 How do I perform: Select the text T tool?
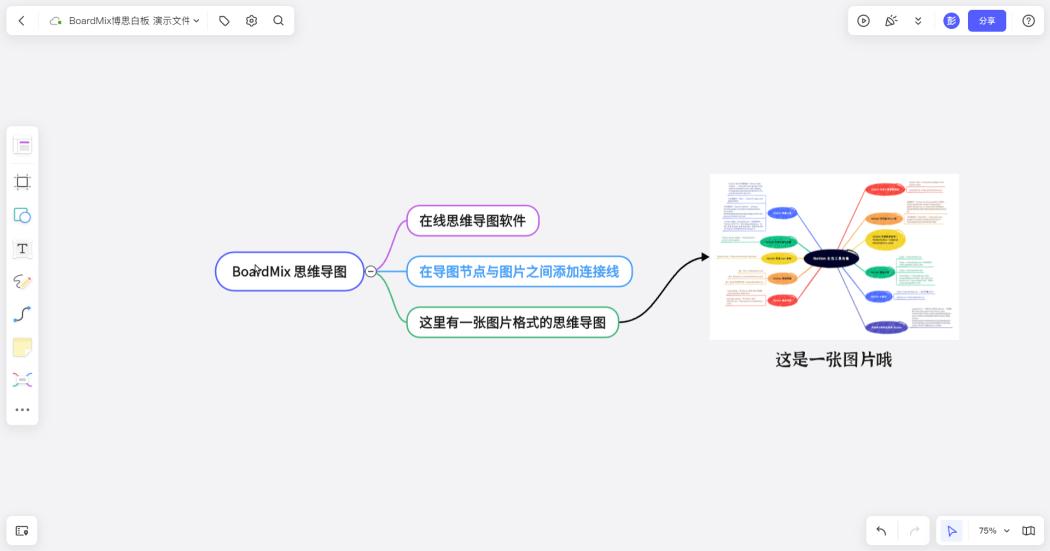tap(22, 249)
